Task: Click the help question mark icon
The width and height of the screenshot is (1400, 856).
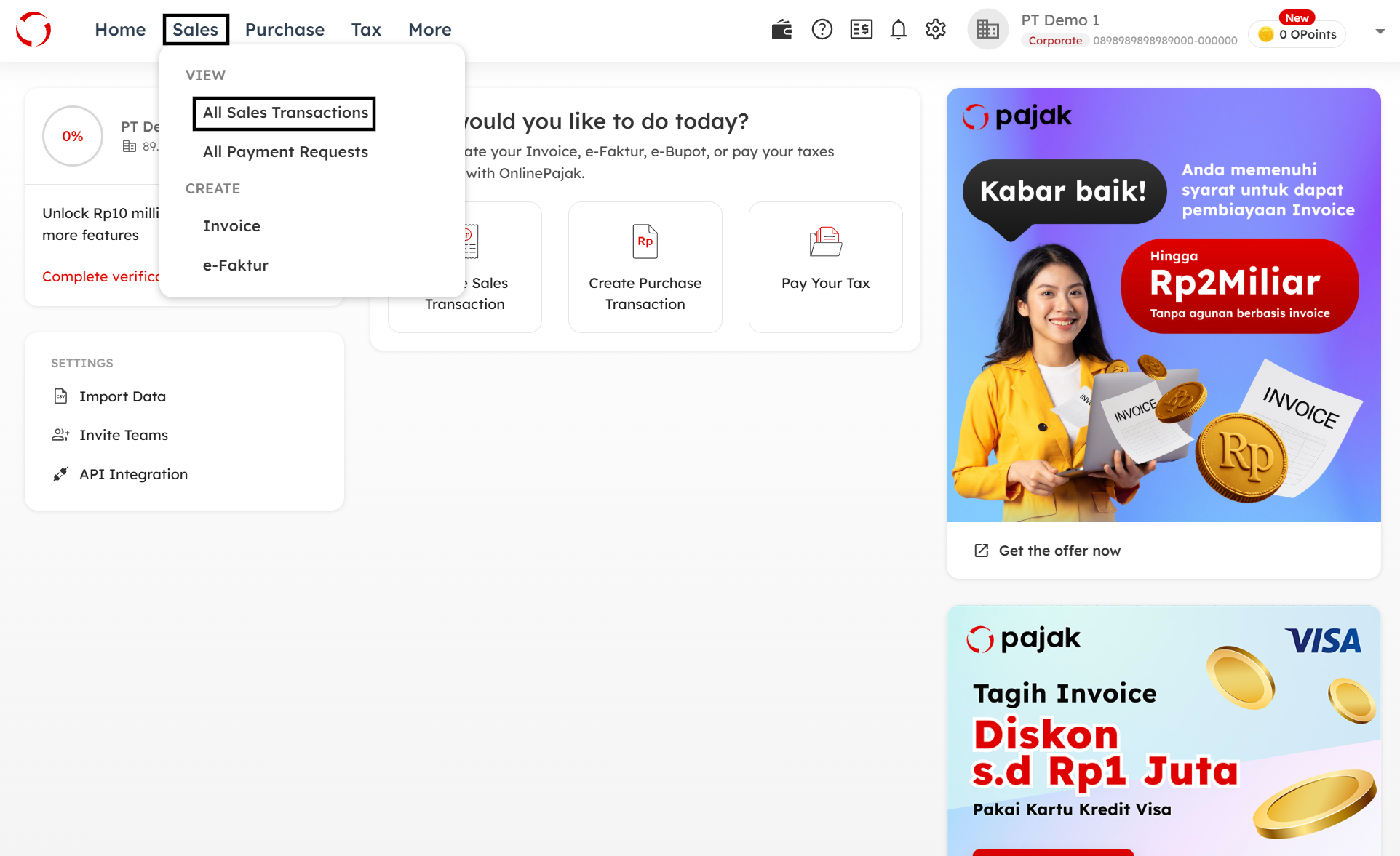Action: [x=822, y=30]
